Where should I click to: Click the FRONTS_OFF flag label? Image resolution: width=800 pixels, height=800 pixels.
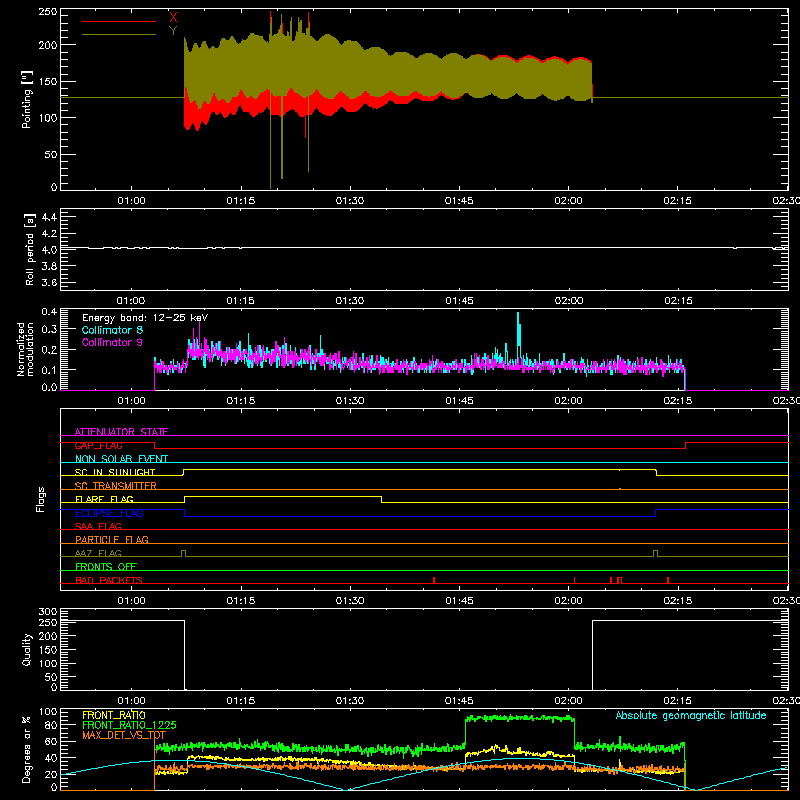coord(106,566)
